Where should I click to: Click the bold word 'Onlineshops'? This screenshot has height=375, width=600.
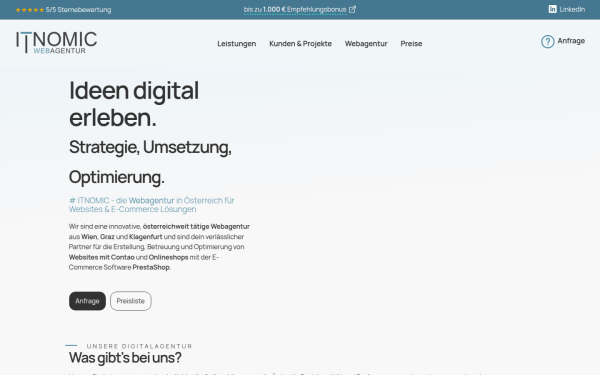(168, 258)
